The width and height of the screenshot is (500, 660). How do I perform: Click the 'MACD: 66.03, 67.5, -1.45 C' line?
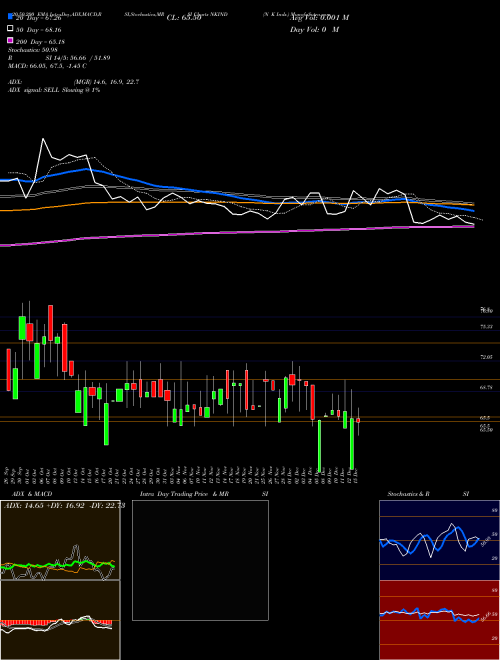click(48, 66)
